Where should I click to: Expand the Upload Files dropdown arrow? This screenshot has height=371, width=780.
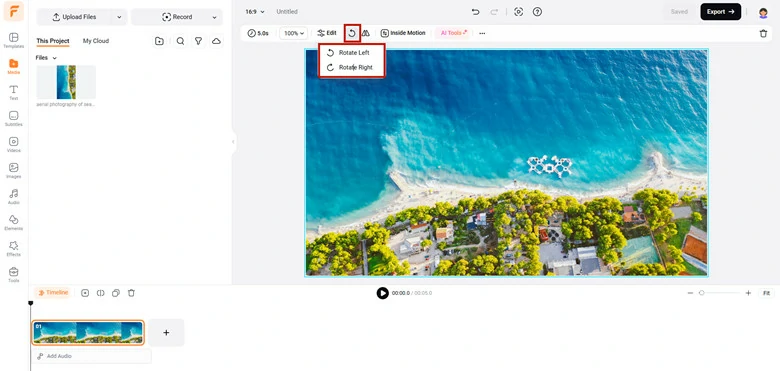pos(118,17)
